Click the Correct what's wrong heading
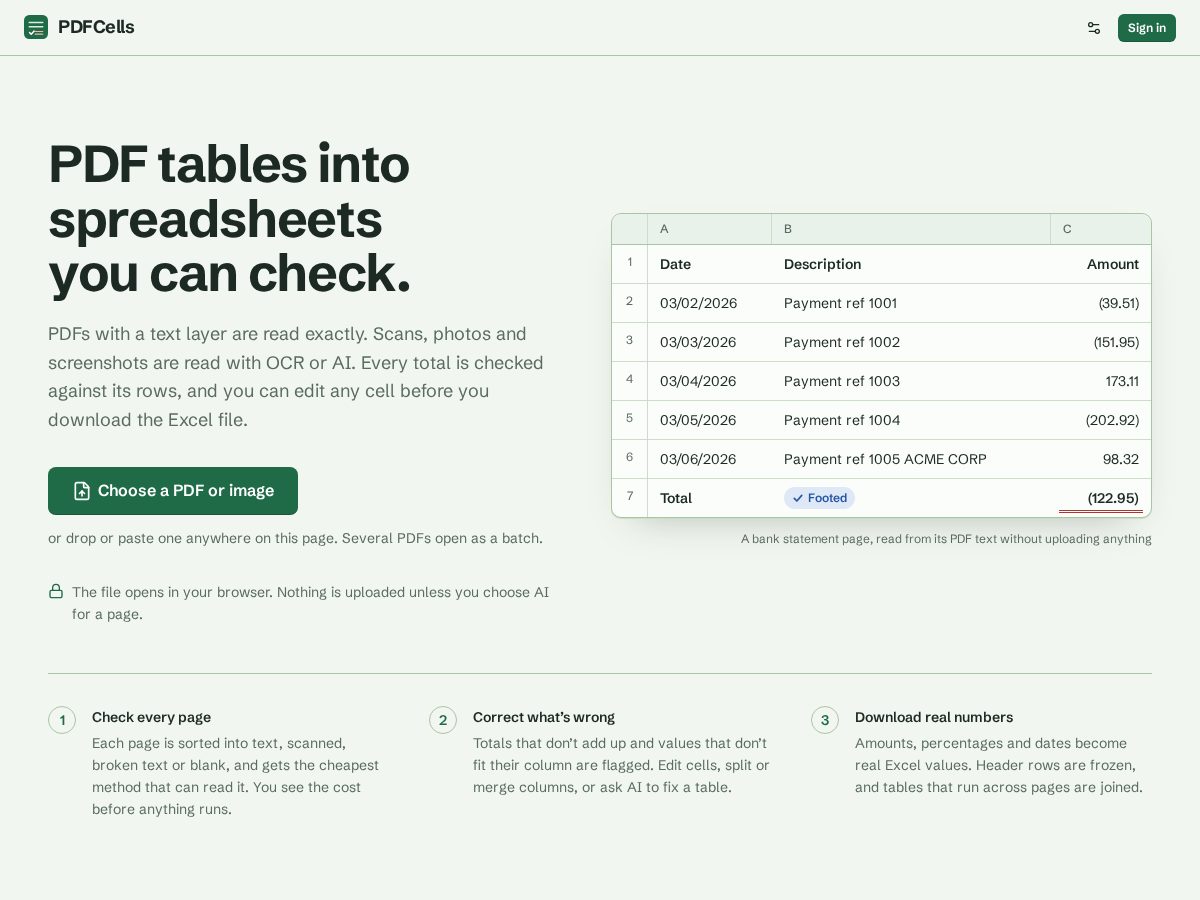The width and height of the screenshot is (1200, 900). [x=544, y=717]
